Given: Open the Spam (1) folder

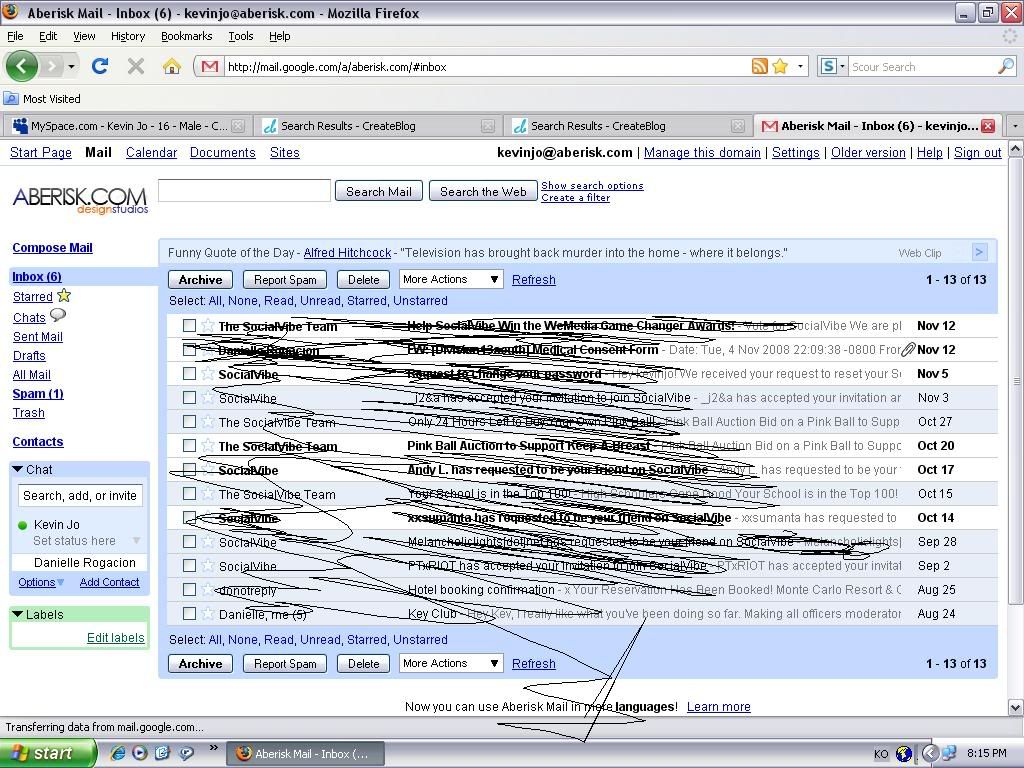Looking at the screenshot, I should tap(38, 394).
